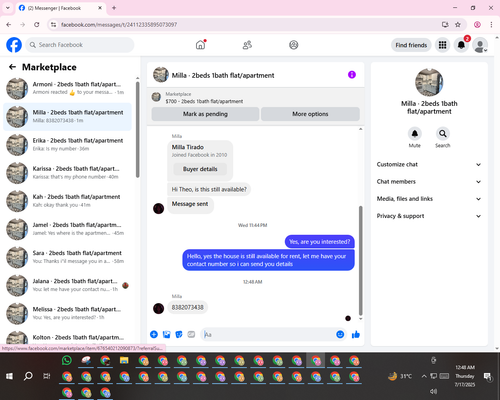Open the Erika conversation
Viewport: 500px width, 400px height.
click(67, 145)
